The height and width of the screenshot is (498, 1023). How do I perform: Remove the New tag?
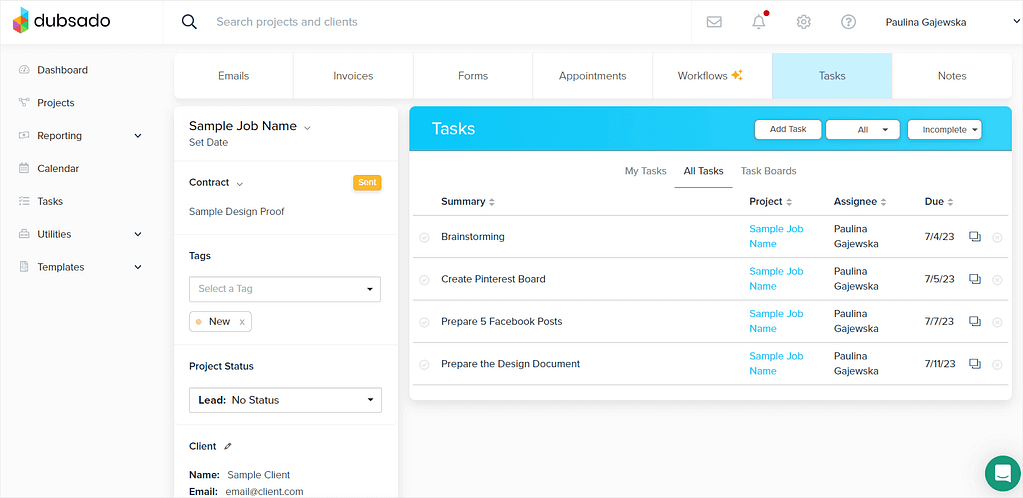[x=242, y=322]
